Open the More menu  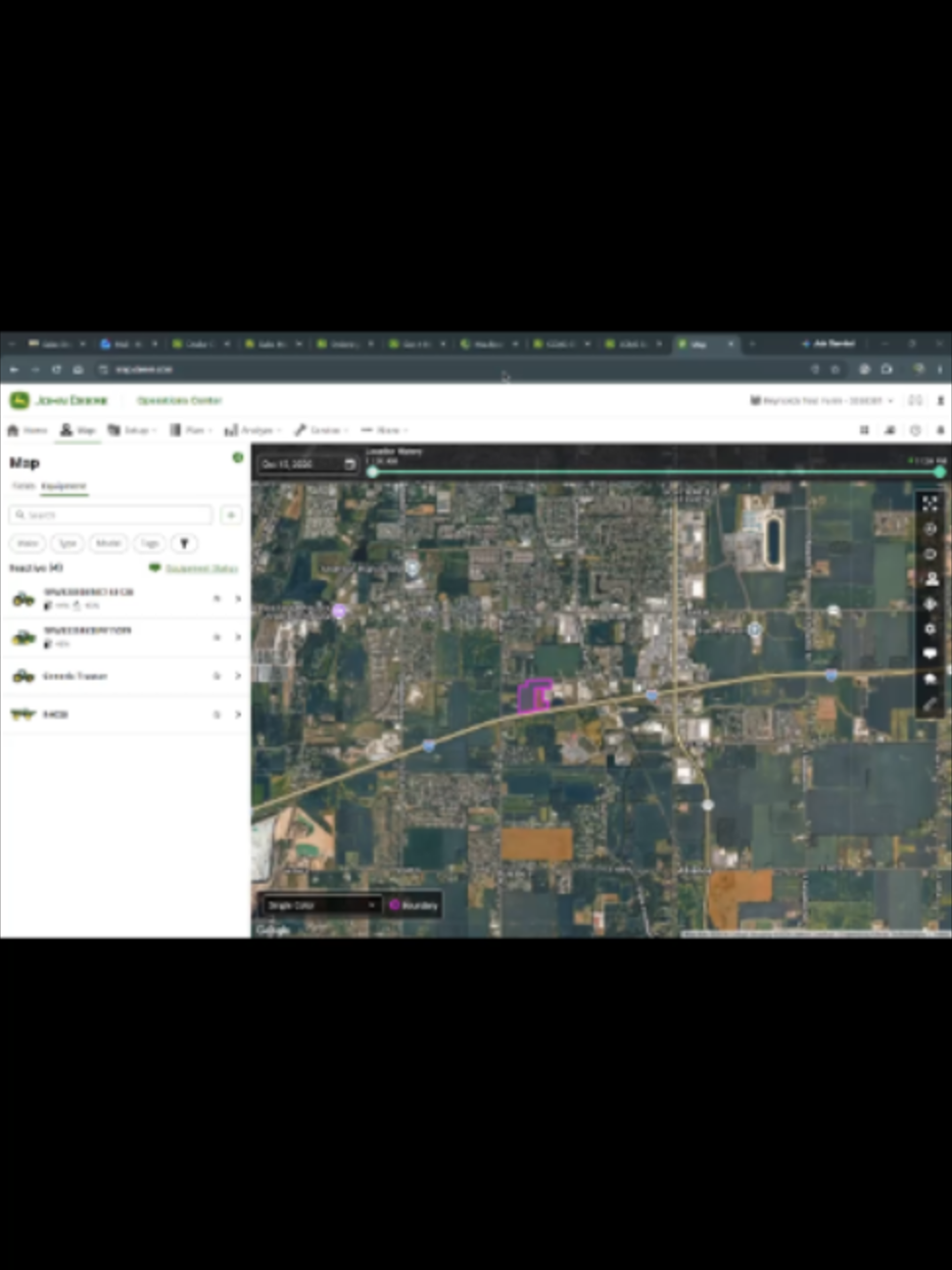click(384, 430)
